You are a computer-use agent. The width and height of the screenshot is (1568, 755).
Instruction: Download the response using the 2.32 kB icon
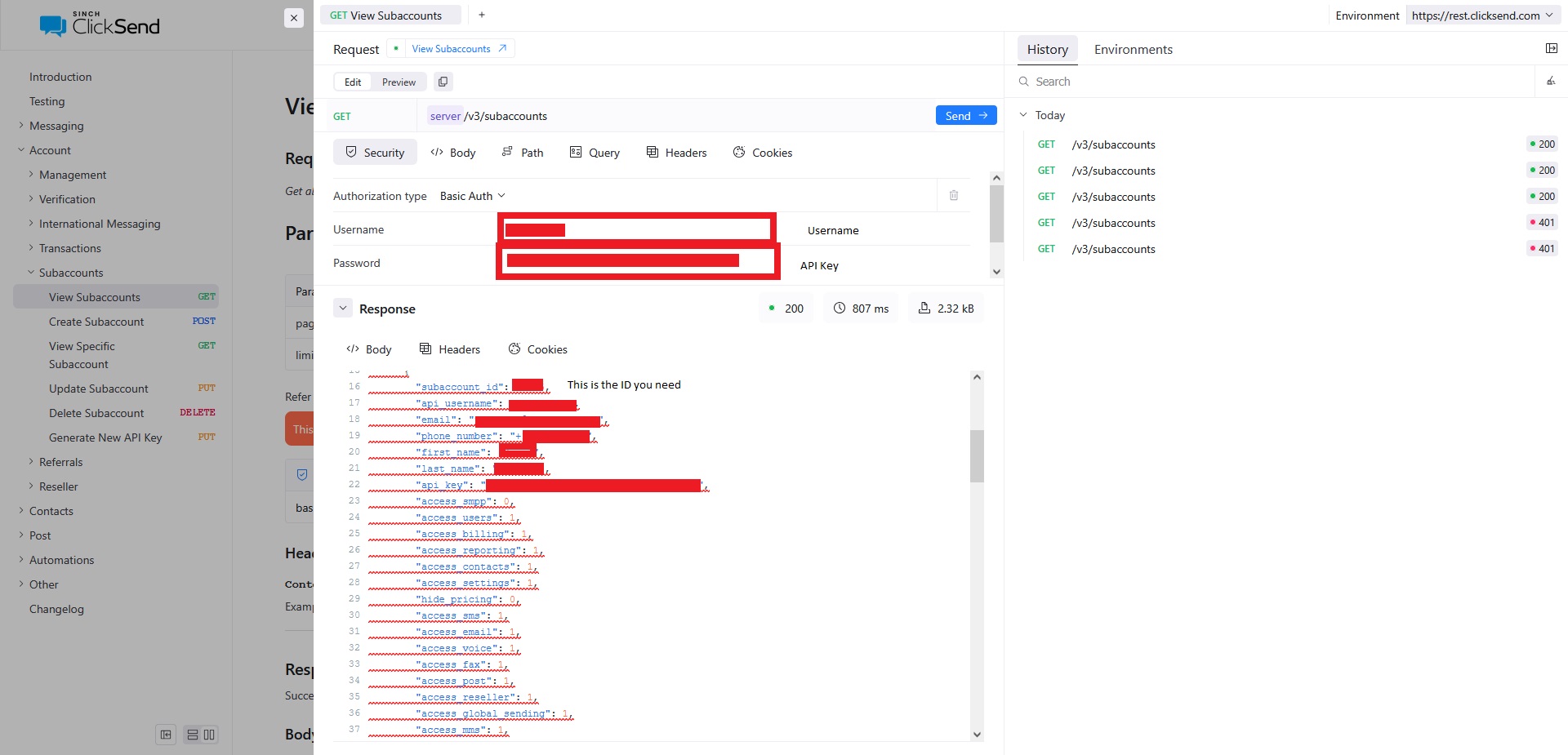point(924,308)
